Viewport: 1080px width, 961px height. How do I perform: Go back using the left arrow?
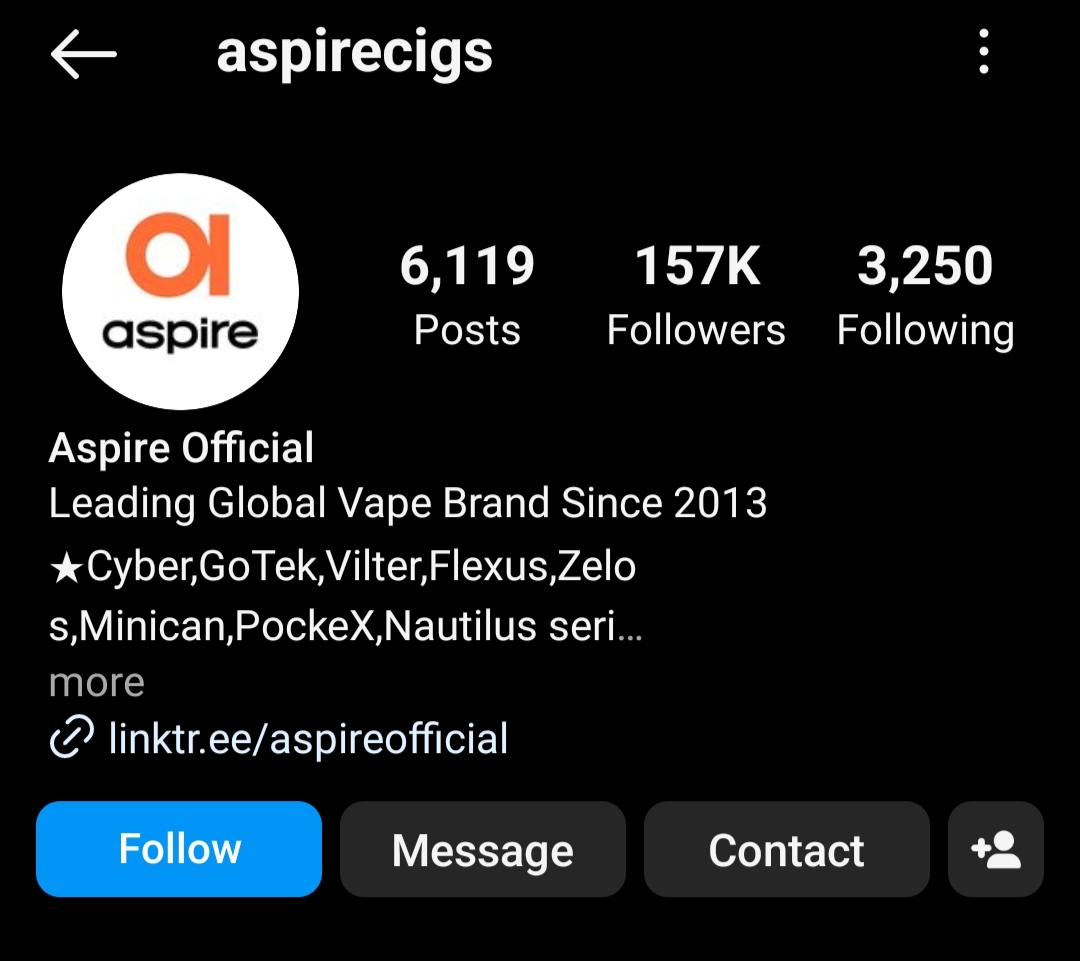83,54
